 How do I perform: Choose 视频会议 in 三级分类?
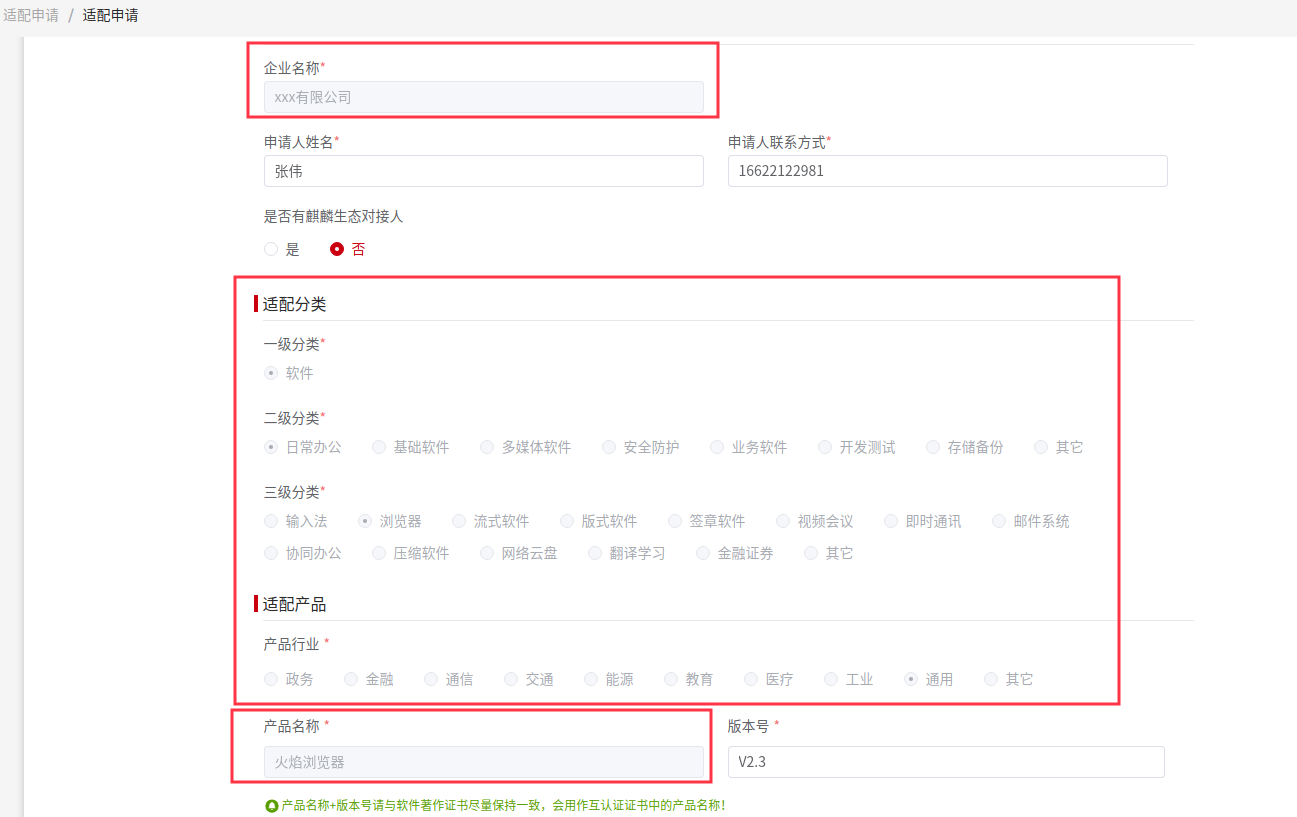[x=783, y=521]
